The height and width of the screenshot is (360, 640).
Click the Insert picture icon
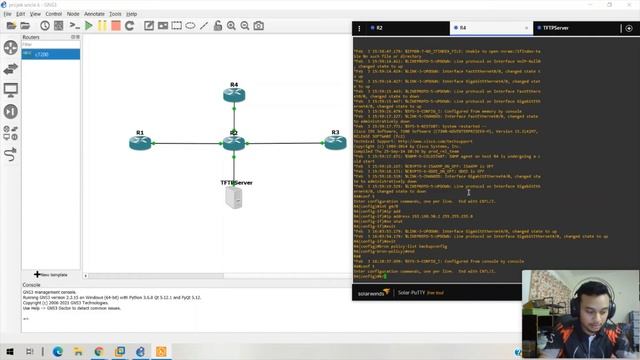pyautogui.click(x=163, y=26)
